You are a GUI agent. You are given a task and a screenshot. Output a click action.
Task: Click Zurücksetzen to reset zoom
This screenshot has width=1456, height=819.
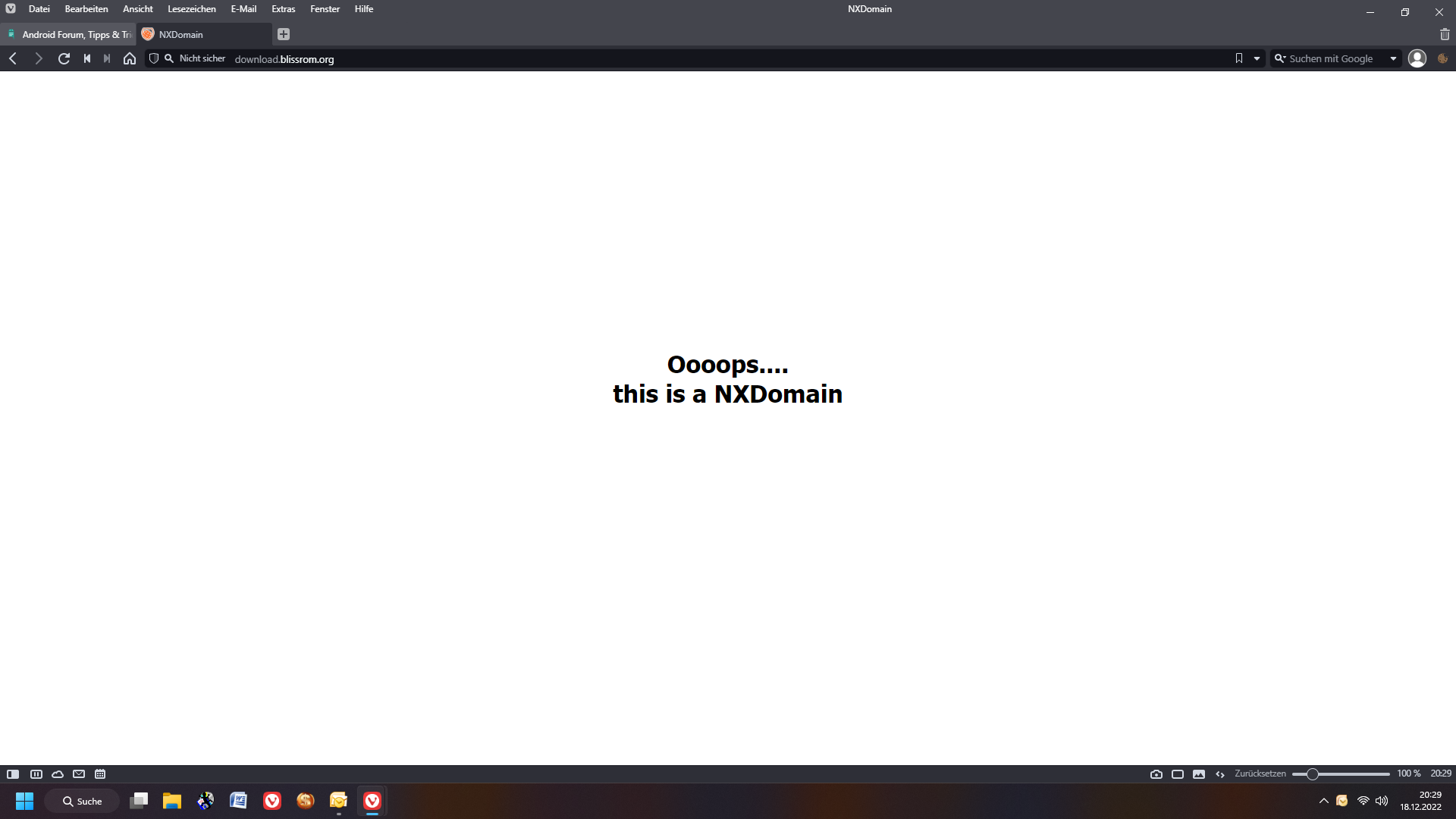click(x=1260, y=773)
